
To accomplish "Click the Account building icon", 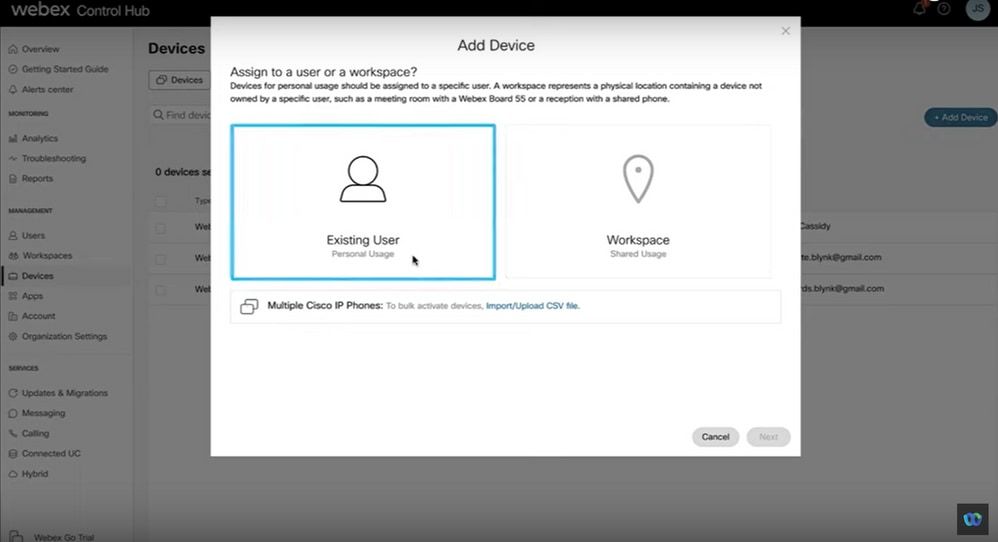I will tap(13, 316).
